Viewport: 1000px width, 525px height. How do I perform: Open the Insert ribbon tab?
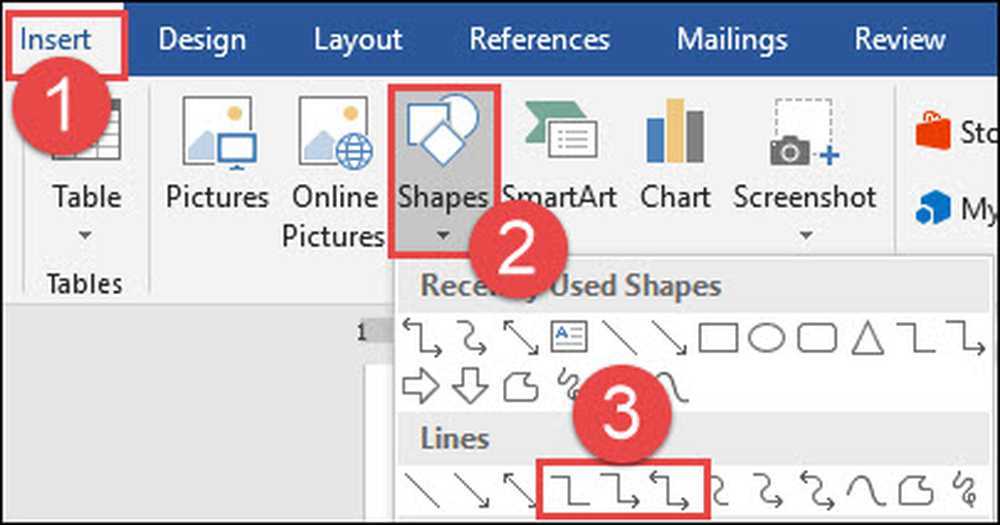point(55,40)
